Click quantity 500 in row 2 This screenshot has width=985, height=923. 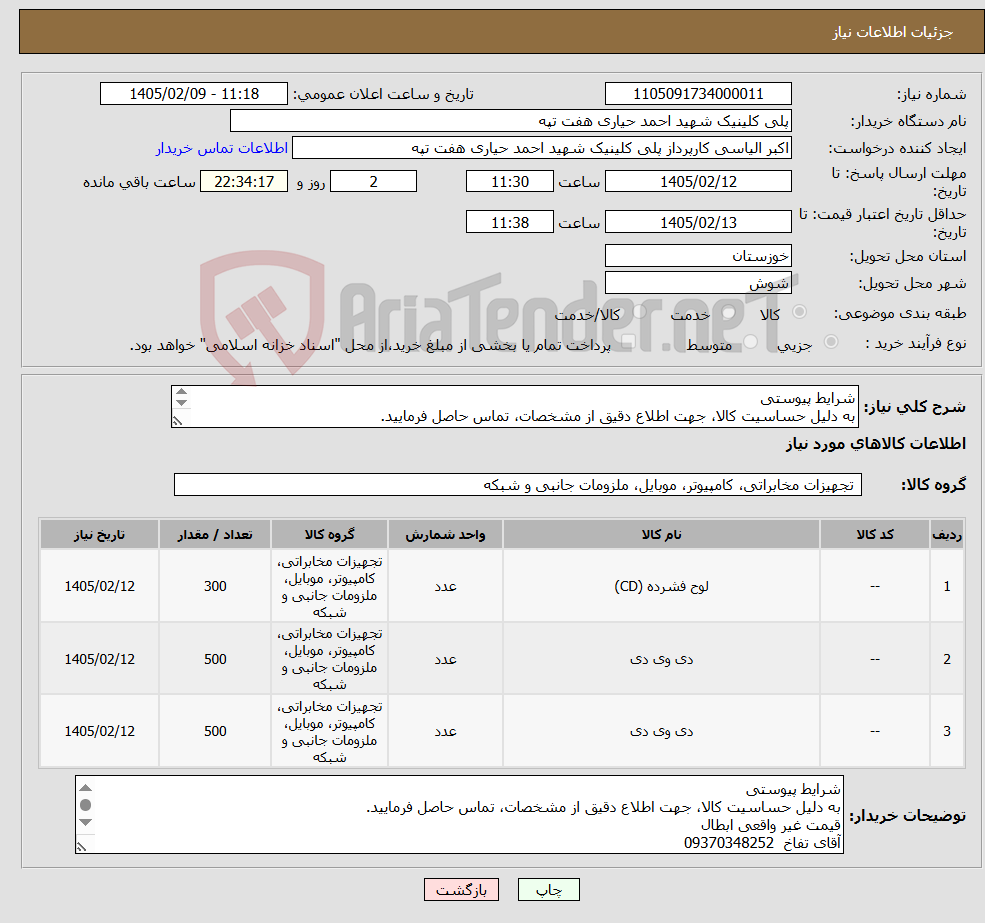[x=215, y=658]
